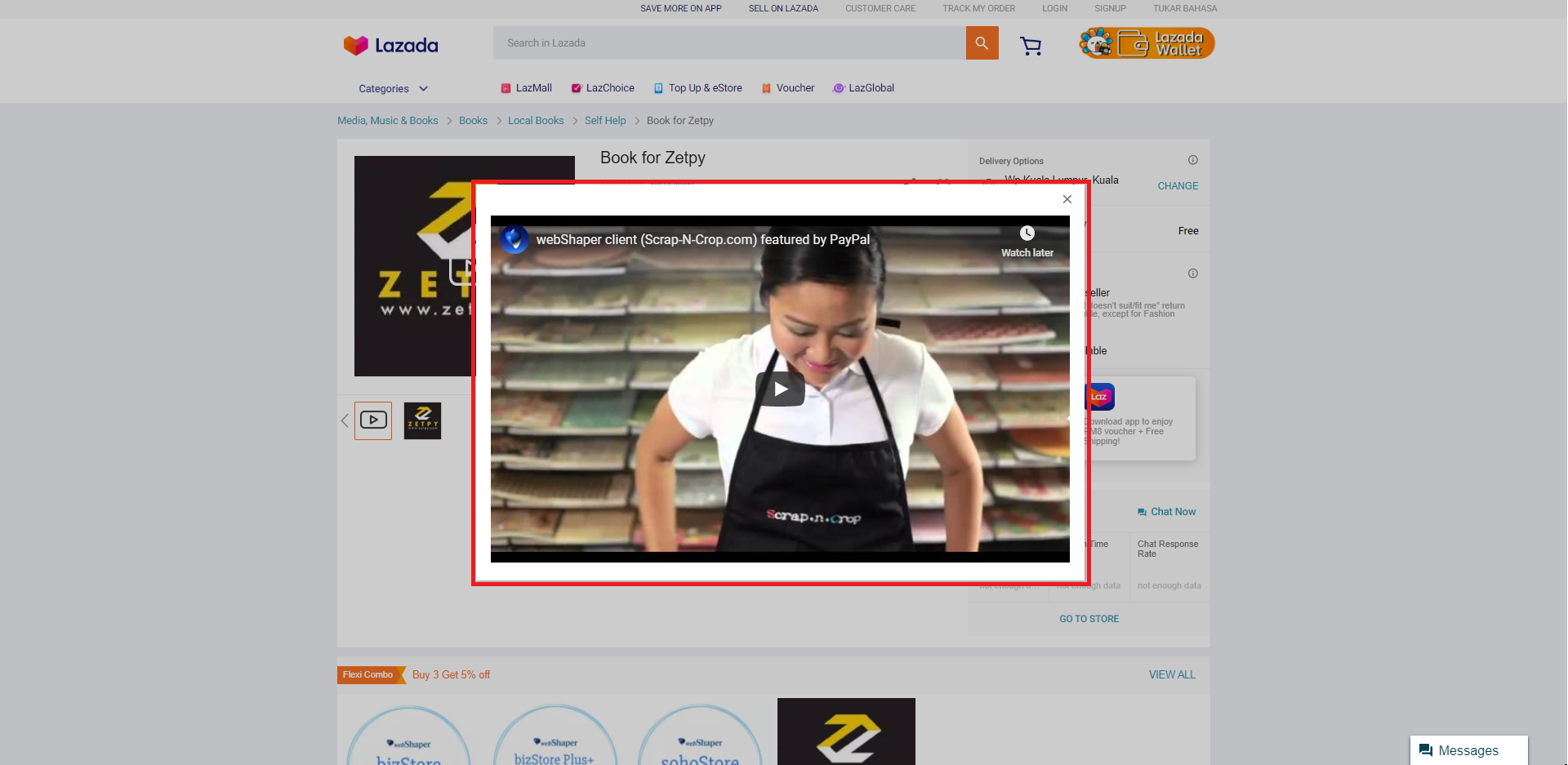Click SELL ON LAZADA
This screenshot has width=1568, height=765.
(x=783, y=8)
